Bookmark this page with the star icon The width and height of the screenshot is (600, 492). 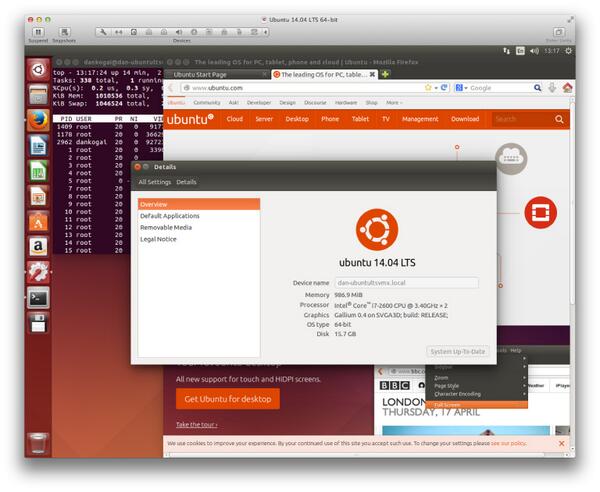(428, 88)
